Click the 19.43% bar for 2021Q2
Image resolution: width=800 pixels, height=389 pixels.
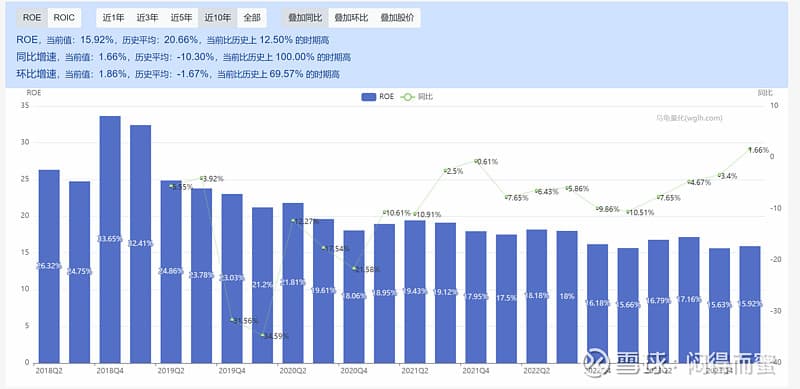click(415, 291)
